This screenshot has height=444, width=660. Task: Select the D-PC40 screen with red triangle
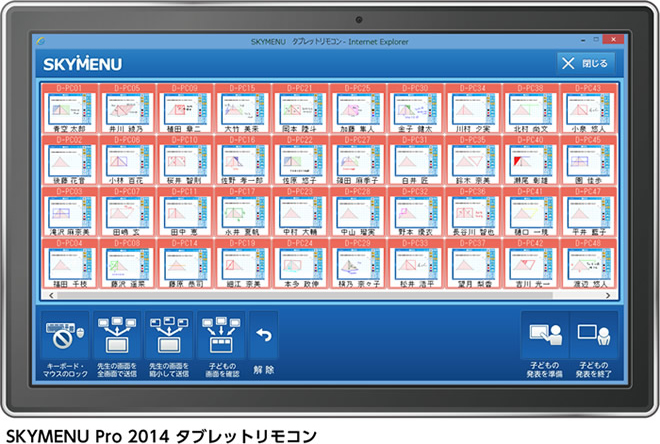tap(530, 160)
